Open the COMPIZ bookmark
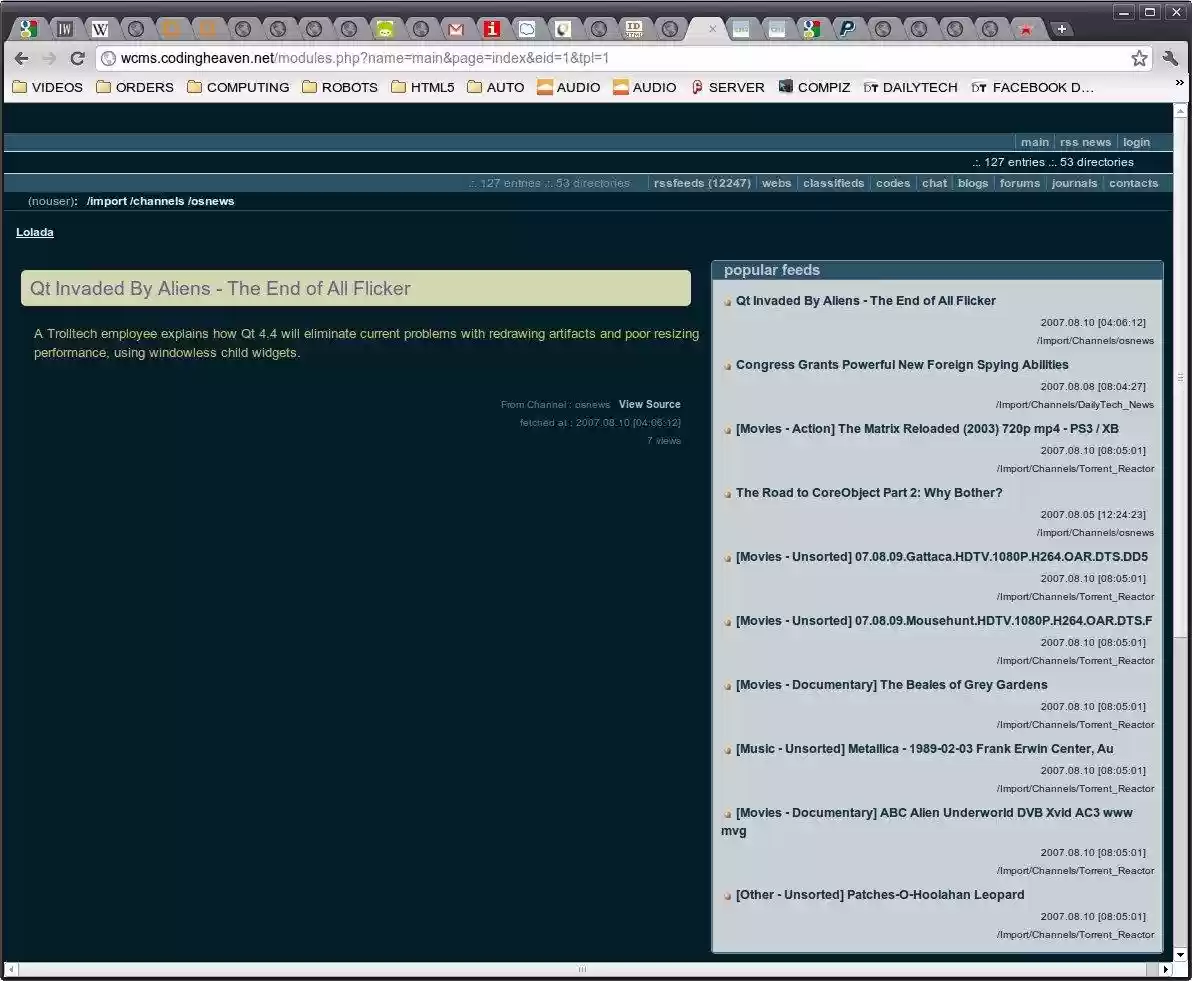Viewport: 1192px width, 981px height. click(x=814, y=87)
